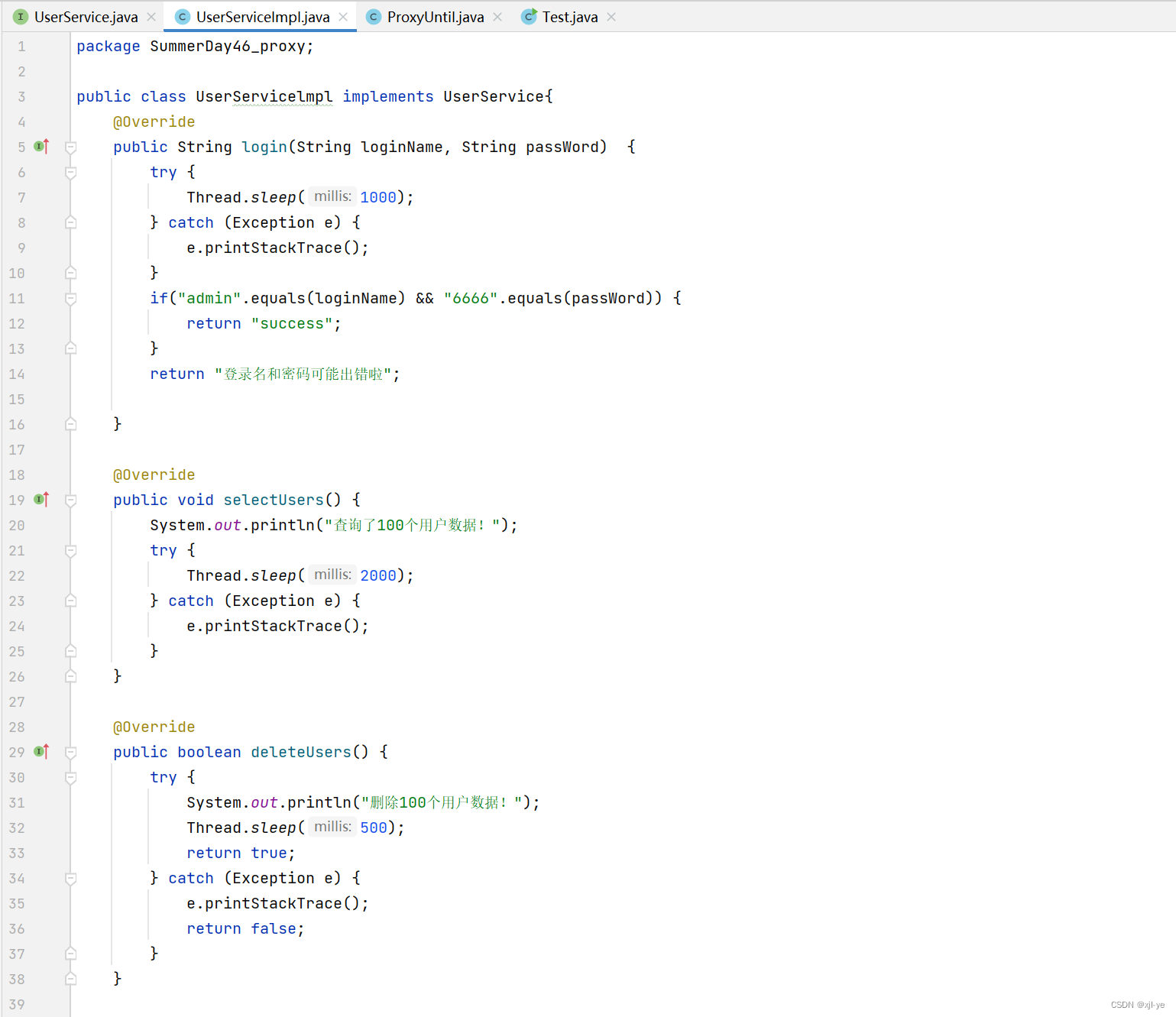Click the selectUsers method name

(274, 500)
